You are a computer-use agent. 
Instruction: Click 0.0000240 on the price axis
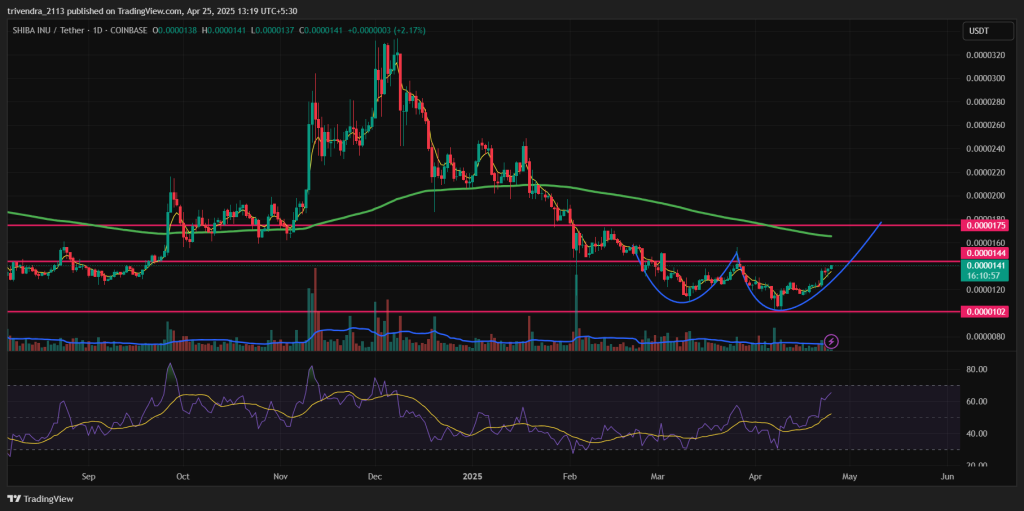(x=984, y=148)
